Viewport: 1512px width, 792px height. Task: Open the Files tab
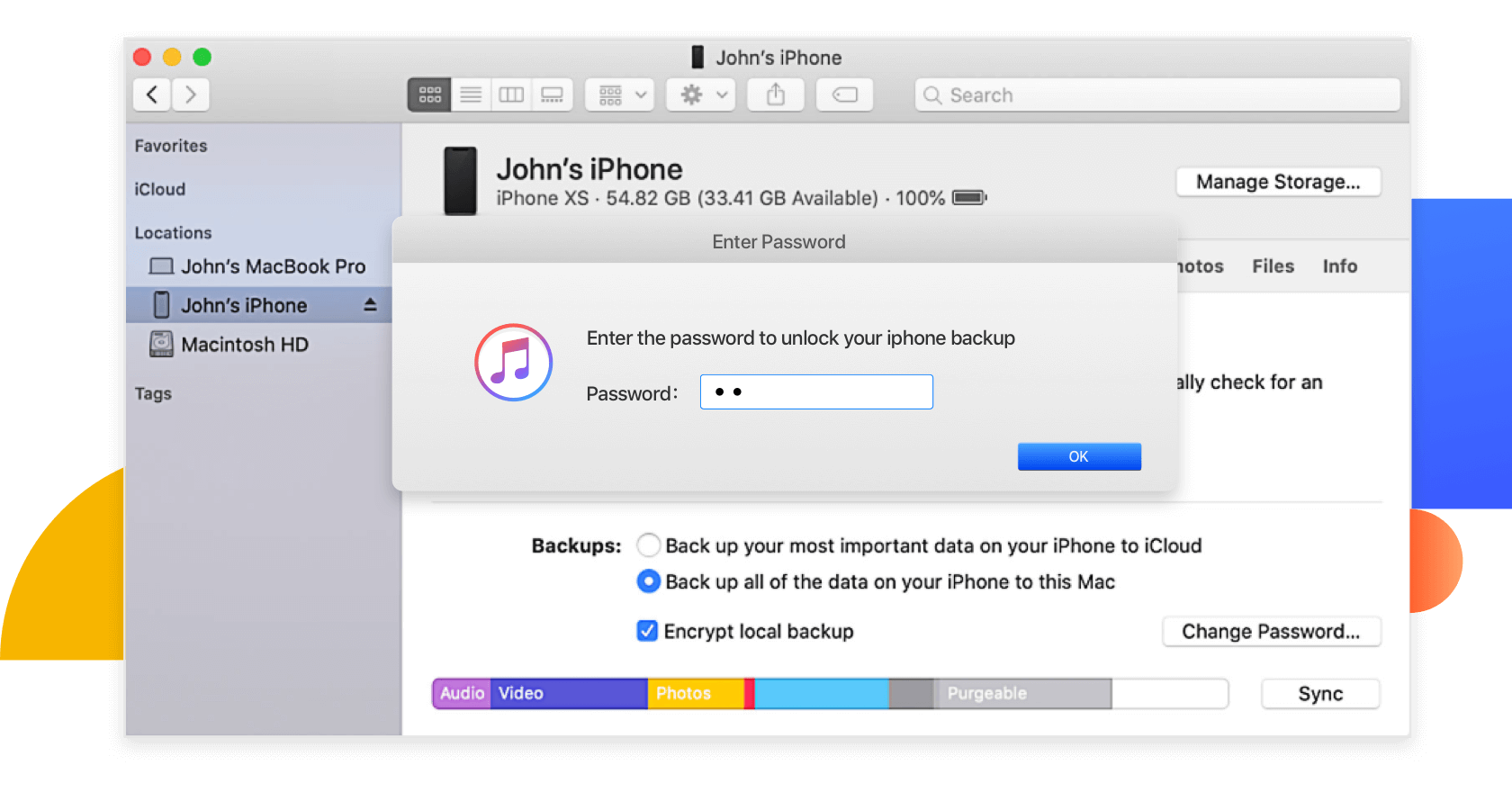click(1273, 266)
